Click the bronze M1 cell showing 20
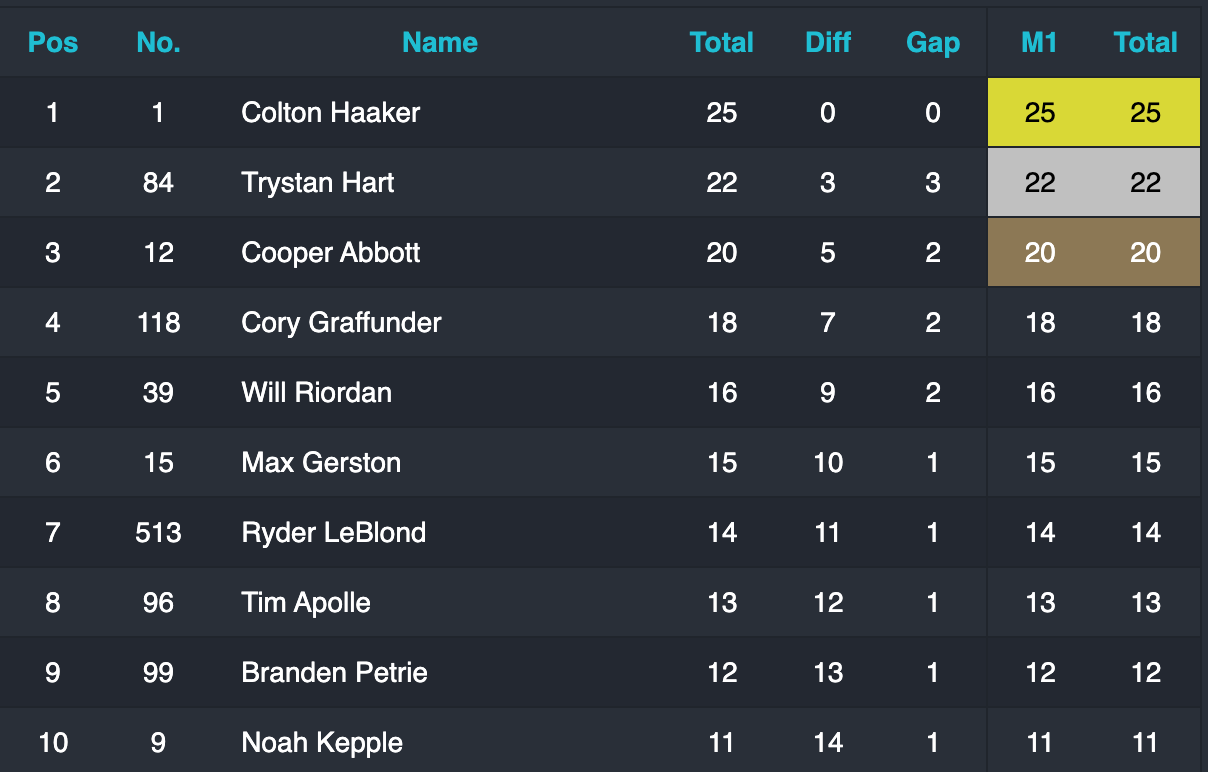This screenshot has height=772, width=1208. (1040, 252)
